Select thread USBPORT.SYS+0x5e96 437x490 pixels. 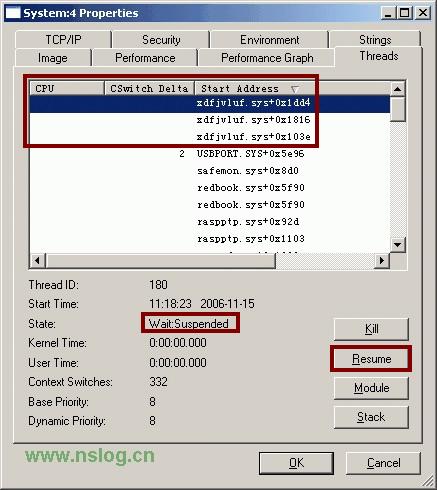[x=210, y=154]
